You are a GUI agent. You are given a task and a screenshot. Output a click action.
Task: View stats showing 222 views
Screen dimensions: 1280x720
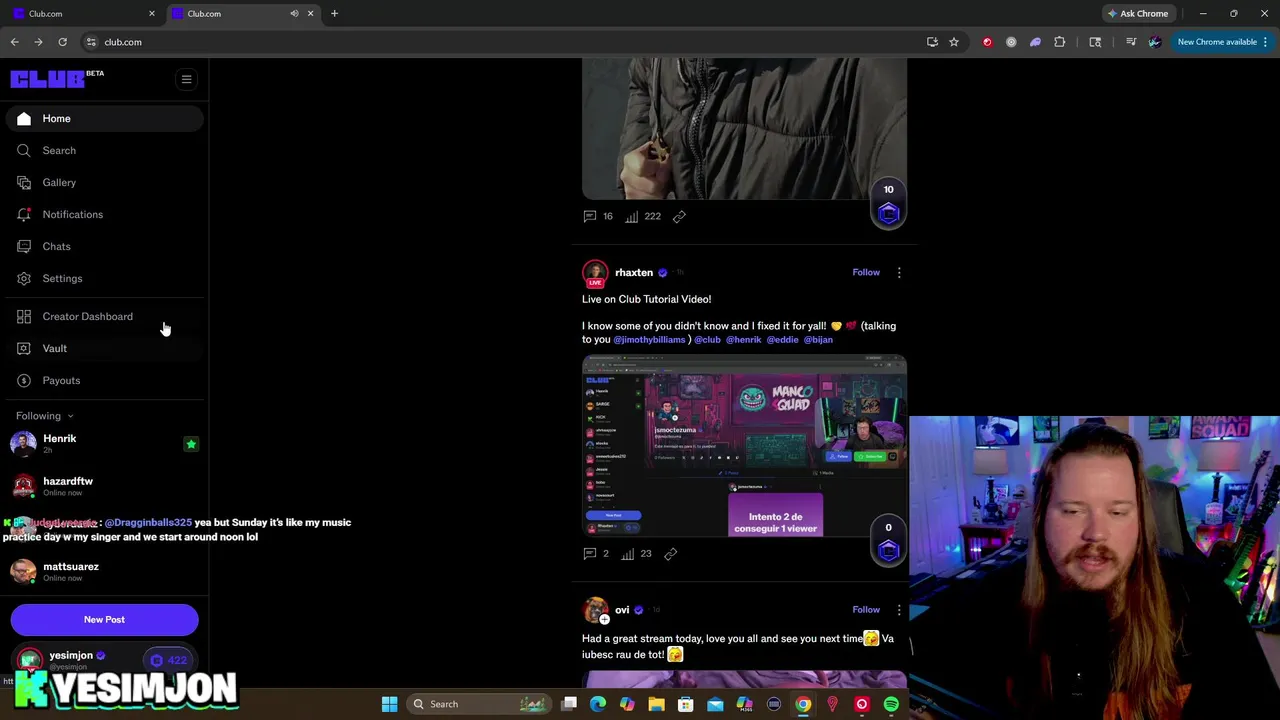pos(643,216)
